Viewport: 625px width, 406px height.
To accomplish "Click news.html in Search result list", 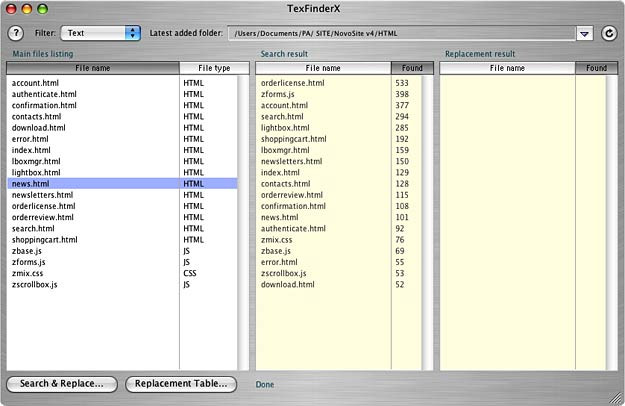I will click(279, 217).
